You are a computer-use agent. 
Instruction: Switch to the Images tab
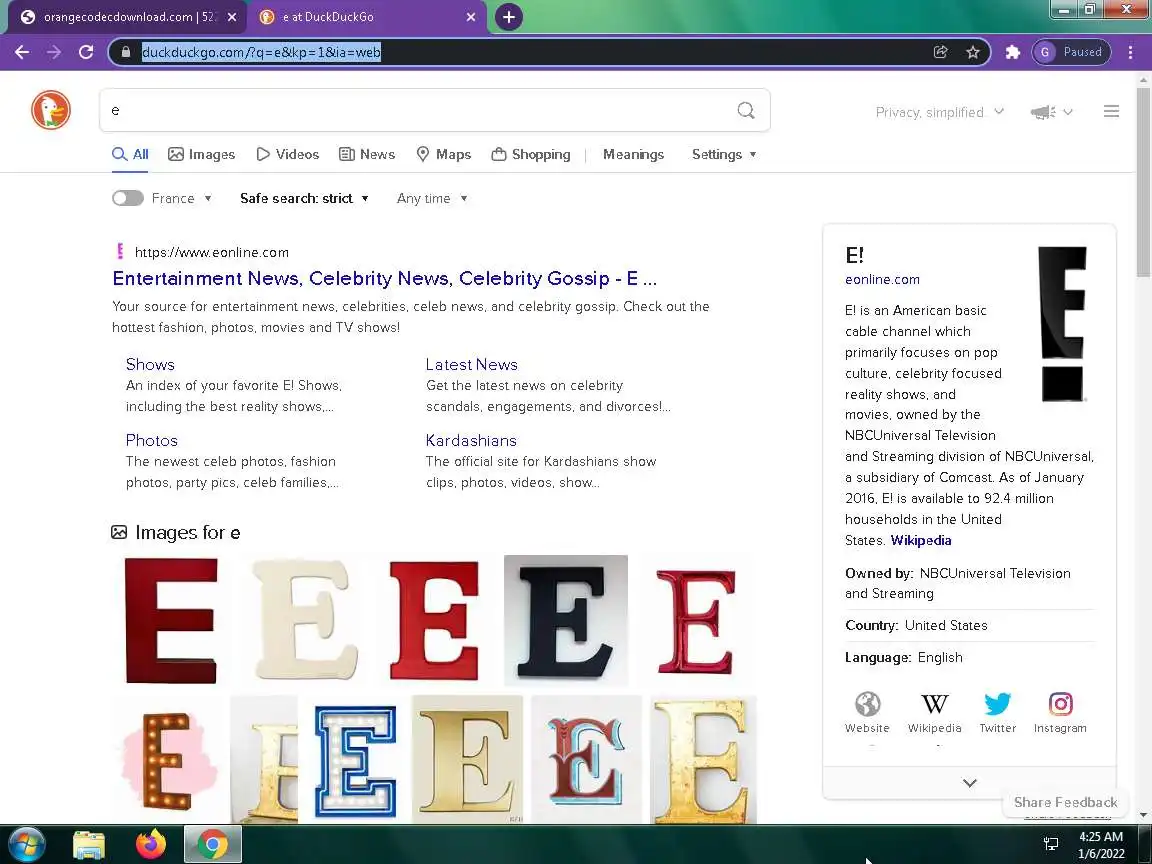[201, 154]
